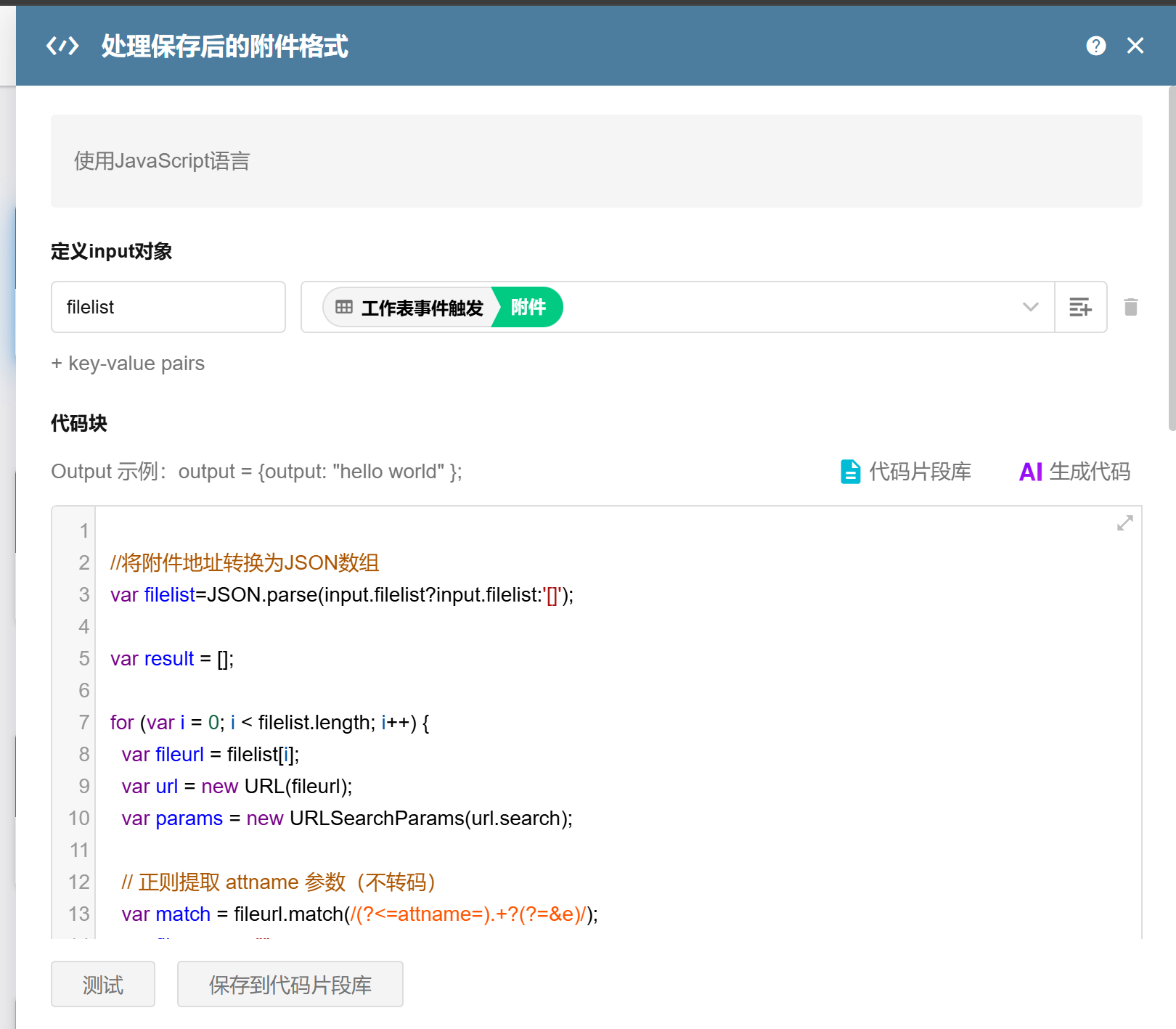Click the add field list icon
The height and width of the screenshot is (1029, 1176).
click(x=1080, y=307)
